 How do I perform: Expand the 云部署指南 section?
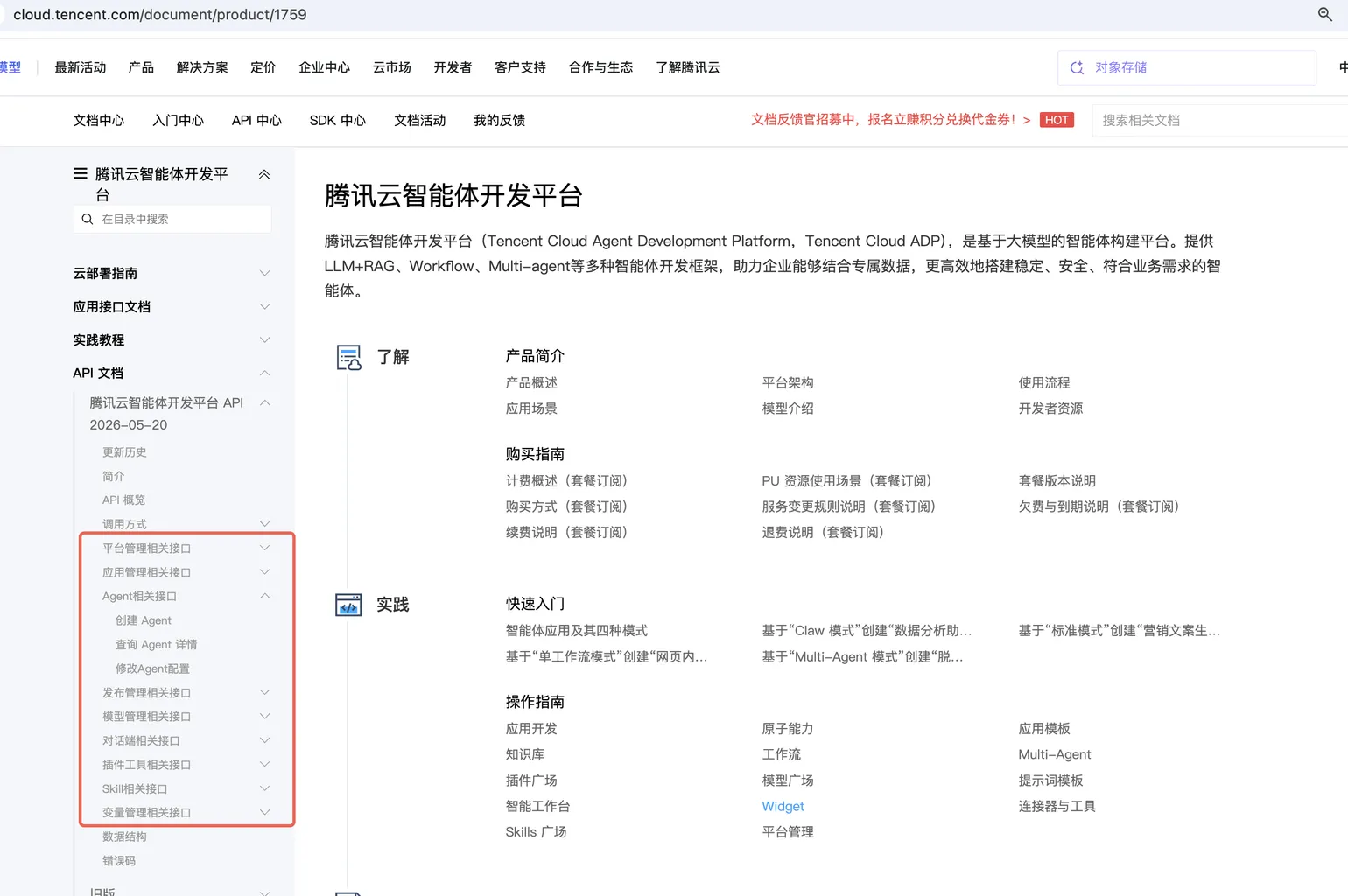pyautogui.click(x=264, y=274)
